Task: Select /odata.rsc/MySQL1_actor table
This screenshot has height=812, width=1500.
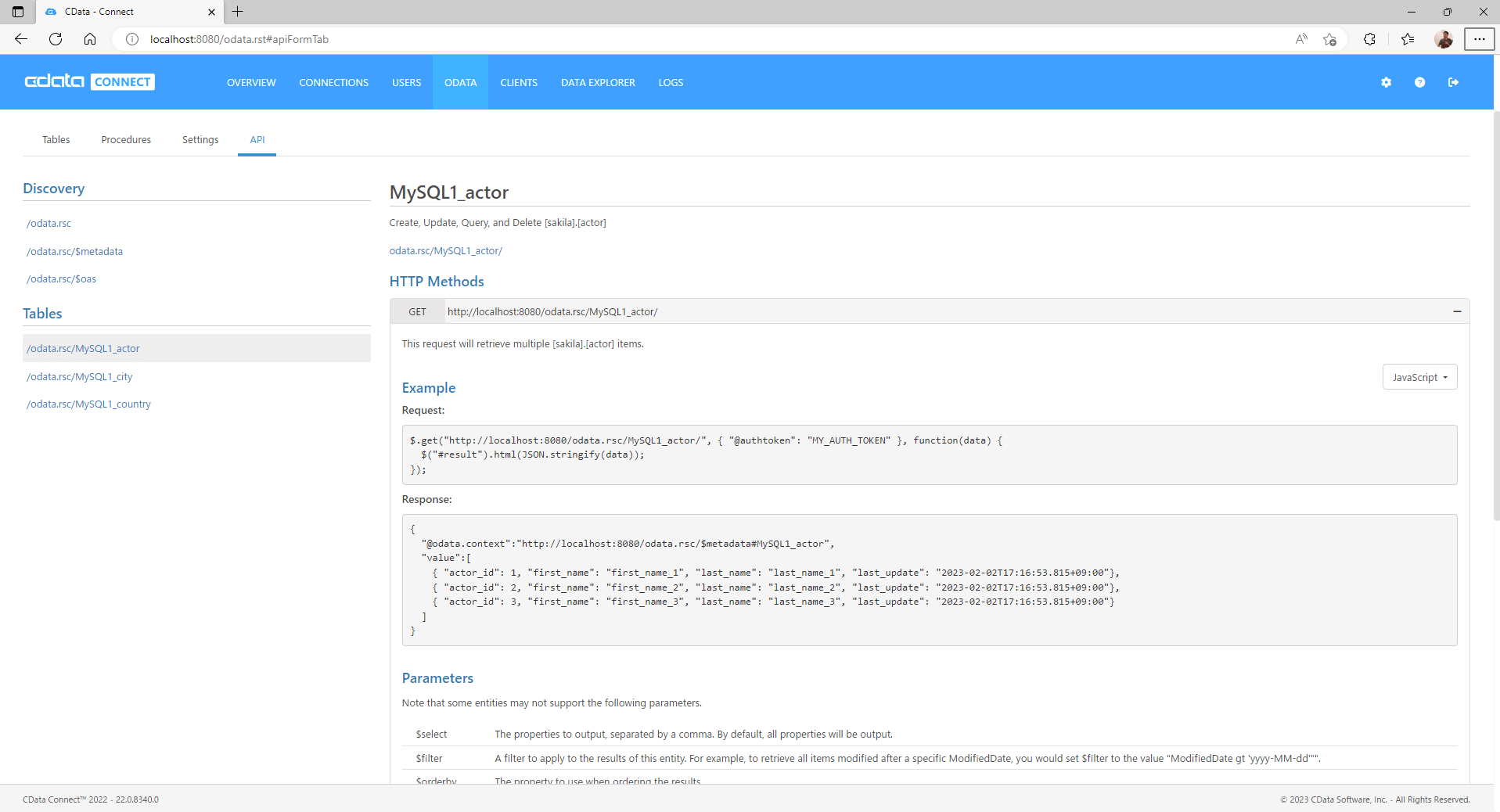Action: 196,348
